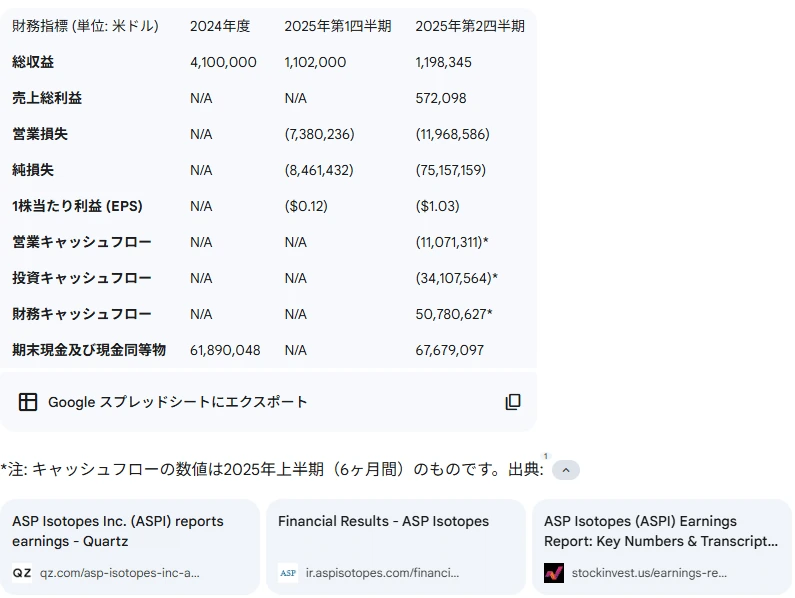The image size is (795, 598).
Task: Click the ir.aspisotopes.com/financi... URL
Action: pyautogui.click(x=382, y=573)
